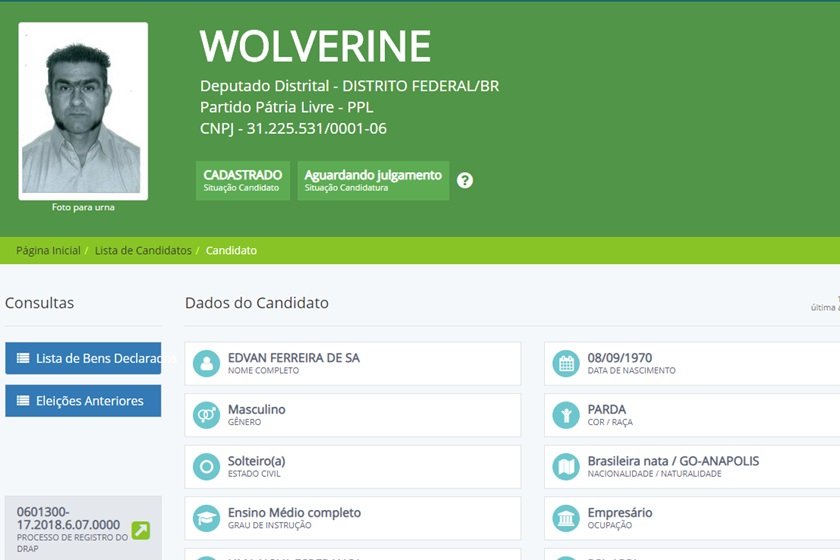This screenshot has width=840, height=560.
Task: Click the Consultas heading
Action: [40, 303]
